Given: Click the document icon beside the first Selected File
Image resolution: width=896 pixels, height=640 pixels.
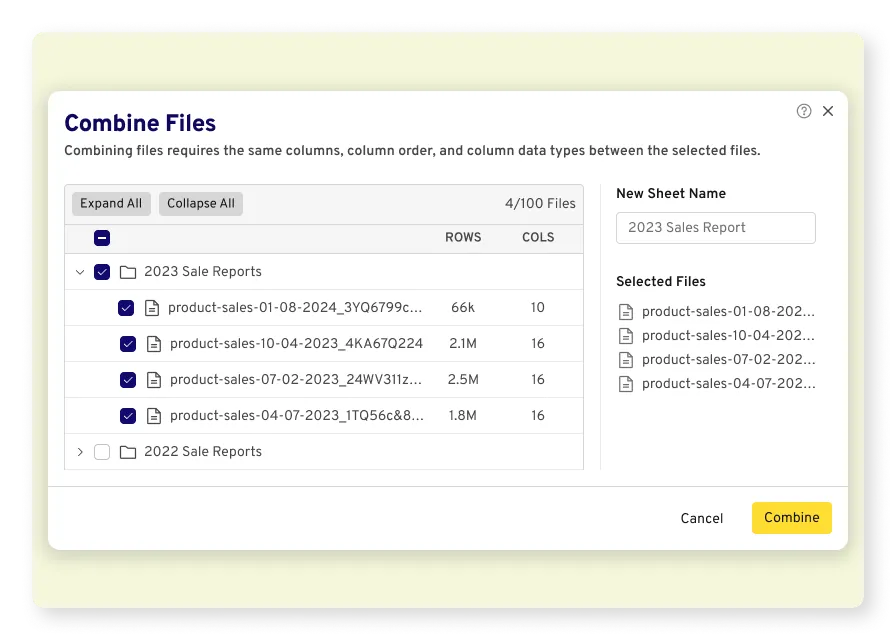Looking at the screenshot, I should pos(626,311).
